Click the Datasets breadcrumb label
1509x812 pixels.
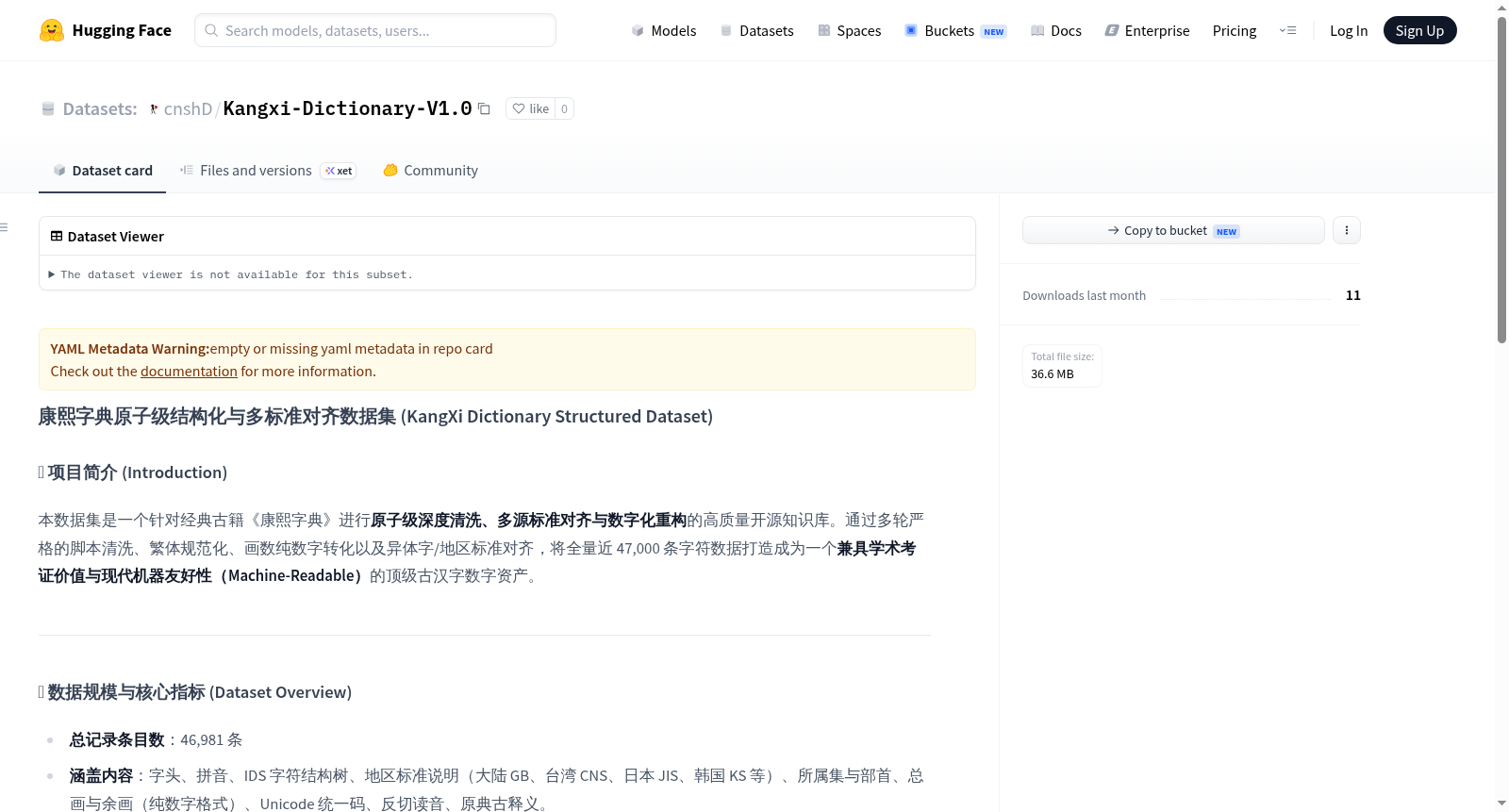100,108
